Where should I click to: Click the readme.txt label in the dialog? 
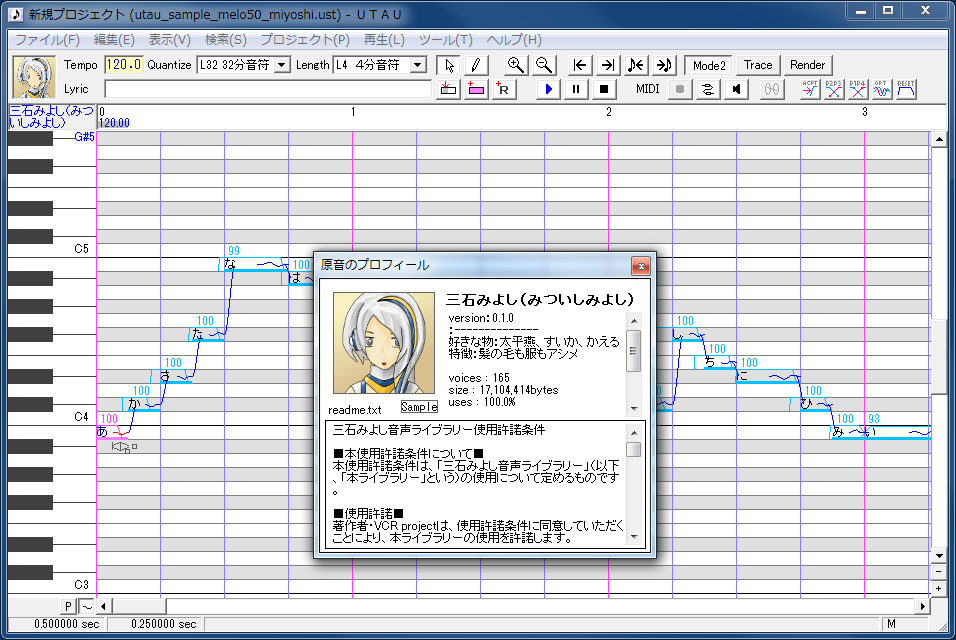point(354,410)
